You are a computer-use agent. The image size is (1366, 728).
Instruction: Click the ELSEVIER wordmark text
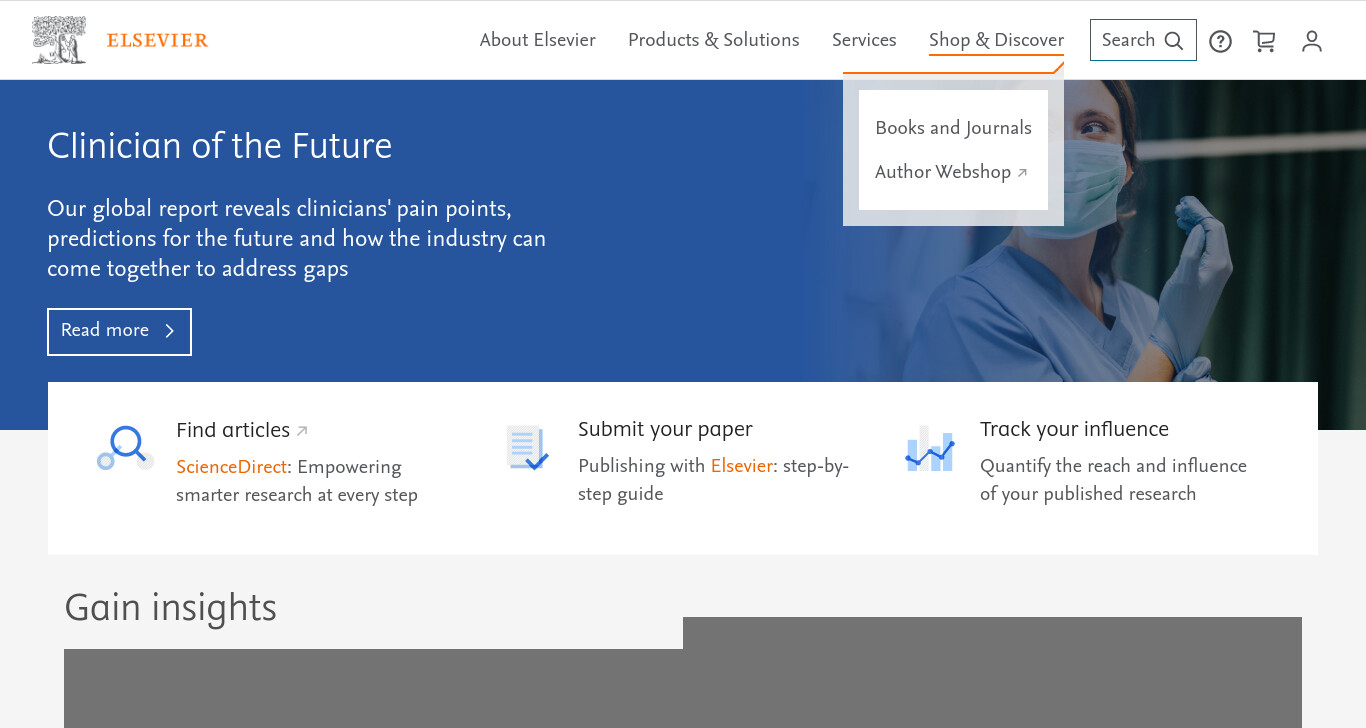click(x=157, y=41)
